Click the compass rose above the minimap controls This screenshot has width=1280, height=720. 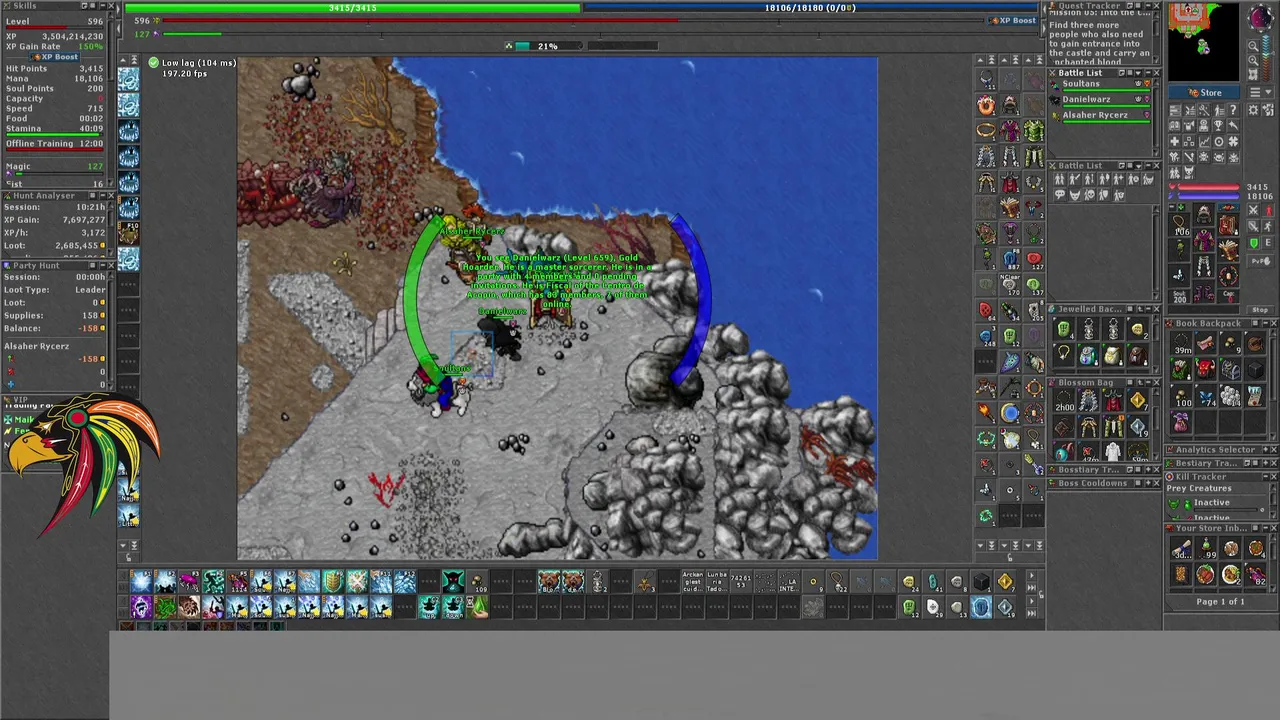pos(1259,18)
